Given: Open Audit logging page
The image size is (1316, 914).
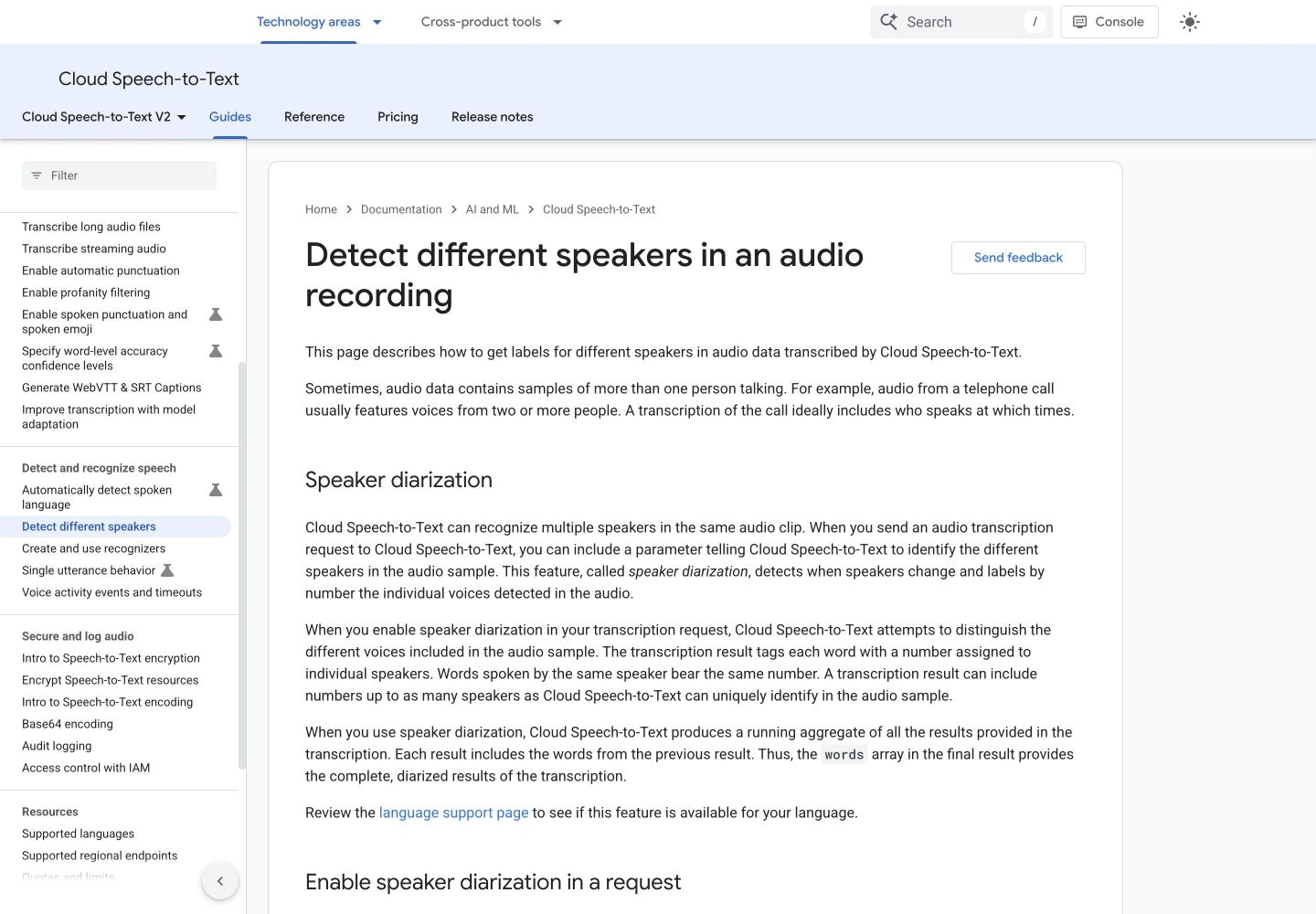Looking at the screenshot, I should 57,746.
